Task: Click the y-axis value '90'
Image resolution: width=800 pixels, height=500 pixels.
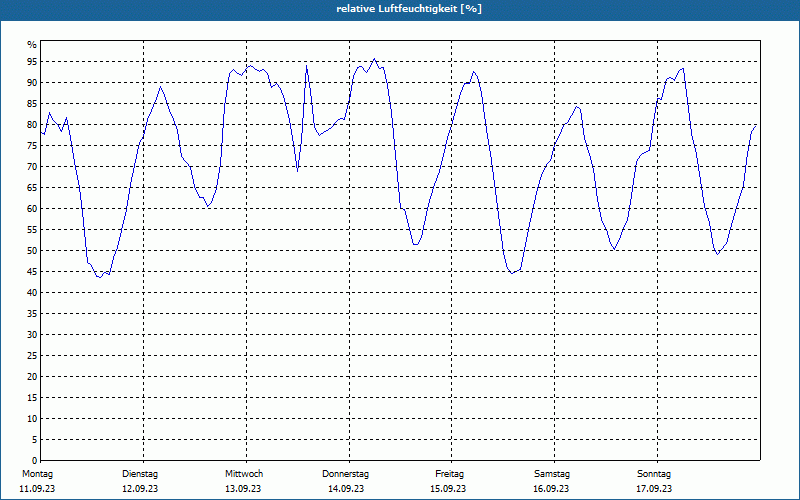Action: click(32, 83)
